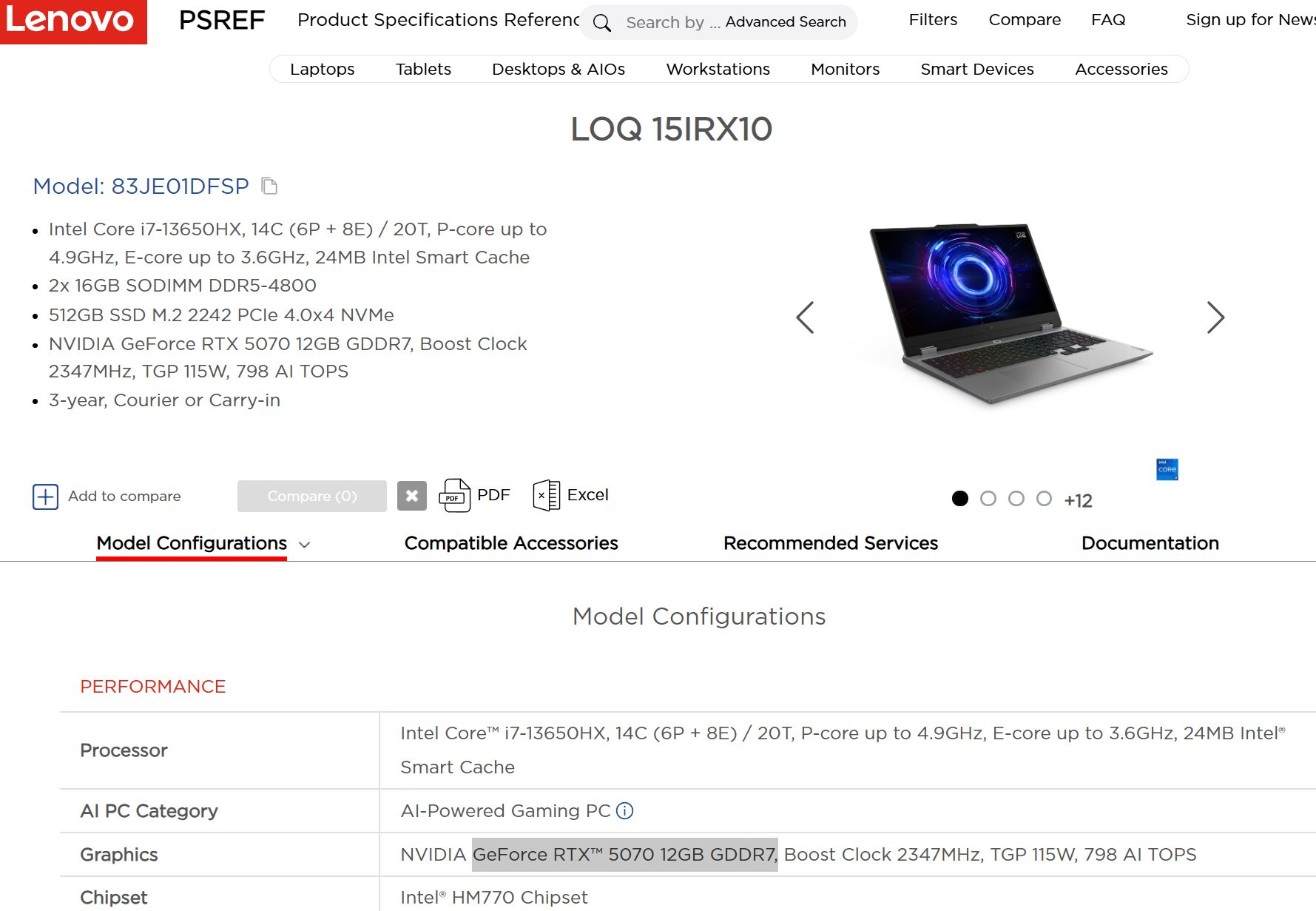Viewport: 1316px width, 911px height.
Task: Click the Add to compare label
Action: click(124, 496)
